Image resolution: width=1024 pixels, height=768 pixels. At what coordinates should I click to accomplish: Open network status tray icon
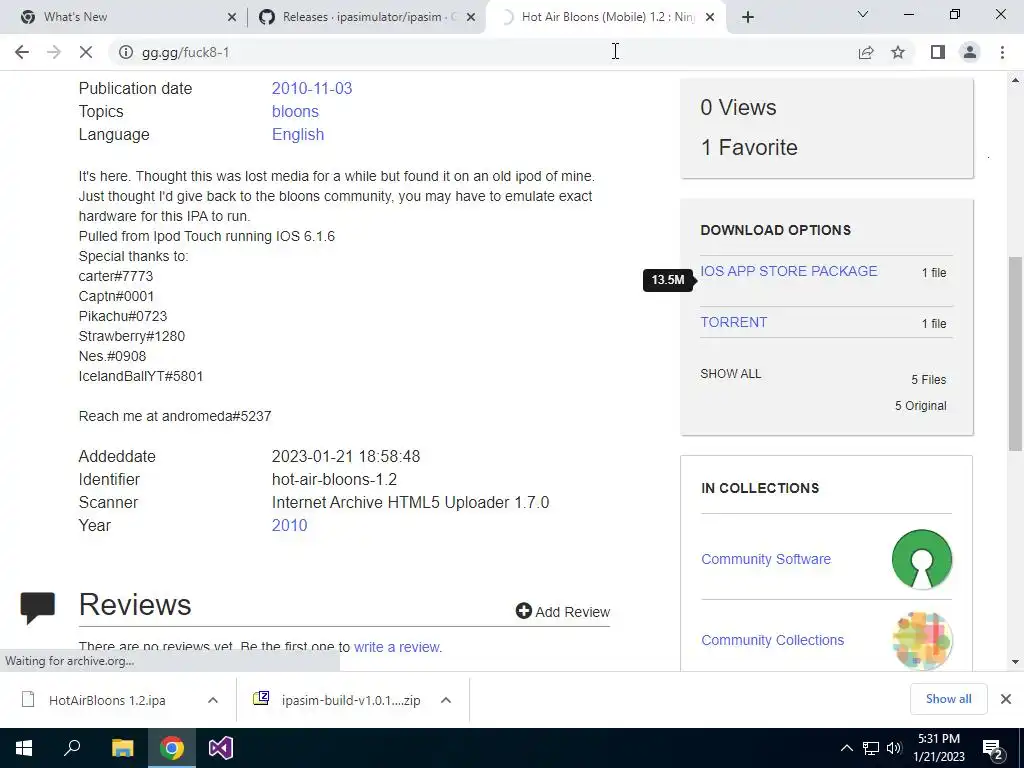(x=871, y=748)
